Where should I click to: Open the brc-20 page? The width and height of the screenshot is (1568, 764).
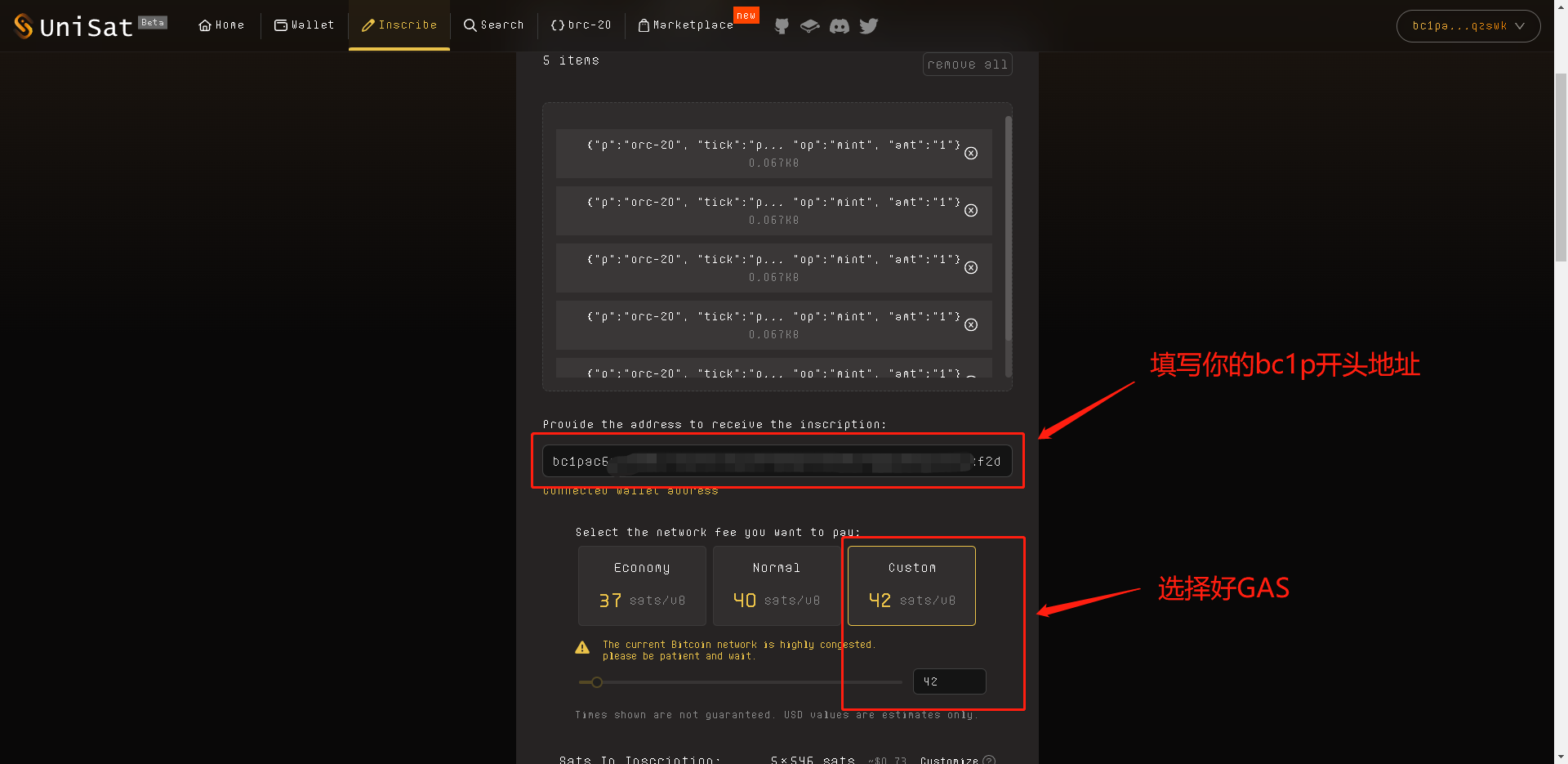(581, 25)
